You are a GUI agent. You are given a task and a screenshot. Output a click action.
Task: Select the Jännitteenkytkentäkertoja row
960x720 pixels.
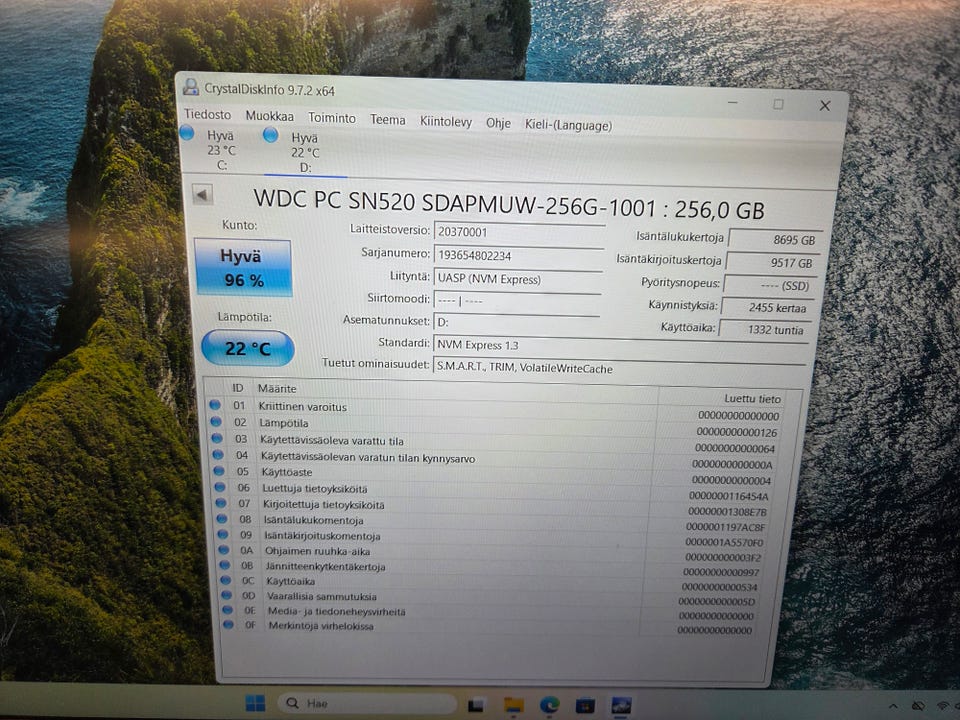[495, 569]
